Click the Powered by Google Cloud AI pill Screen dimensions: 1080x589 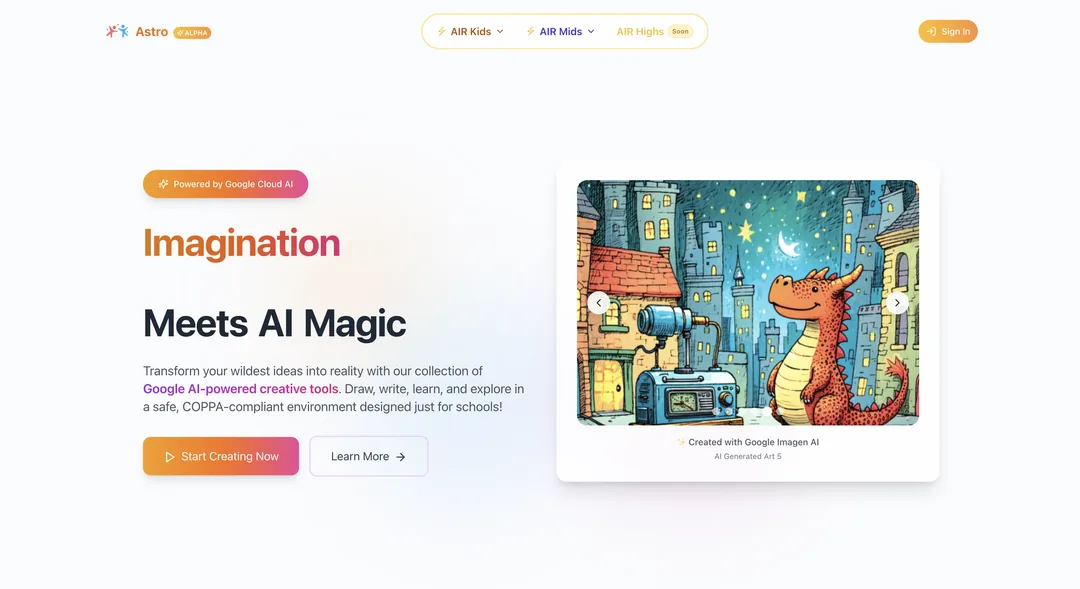225,184
